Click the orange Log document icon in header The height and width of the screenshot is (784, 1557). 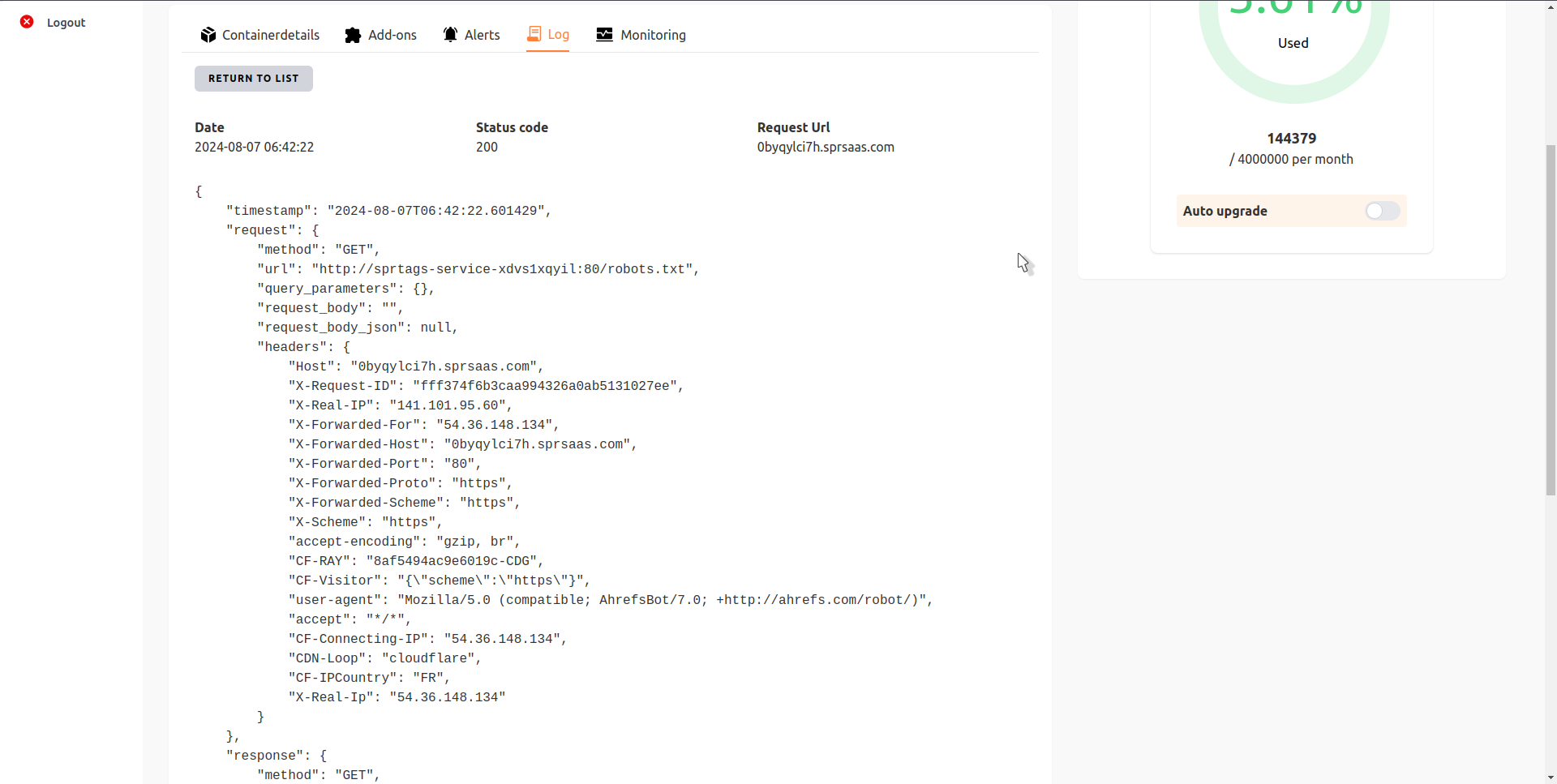(534, 35)
